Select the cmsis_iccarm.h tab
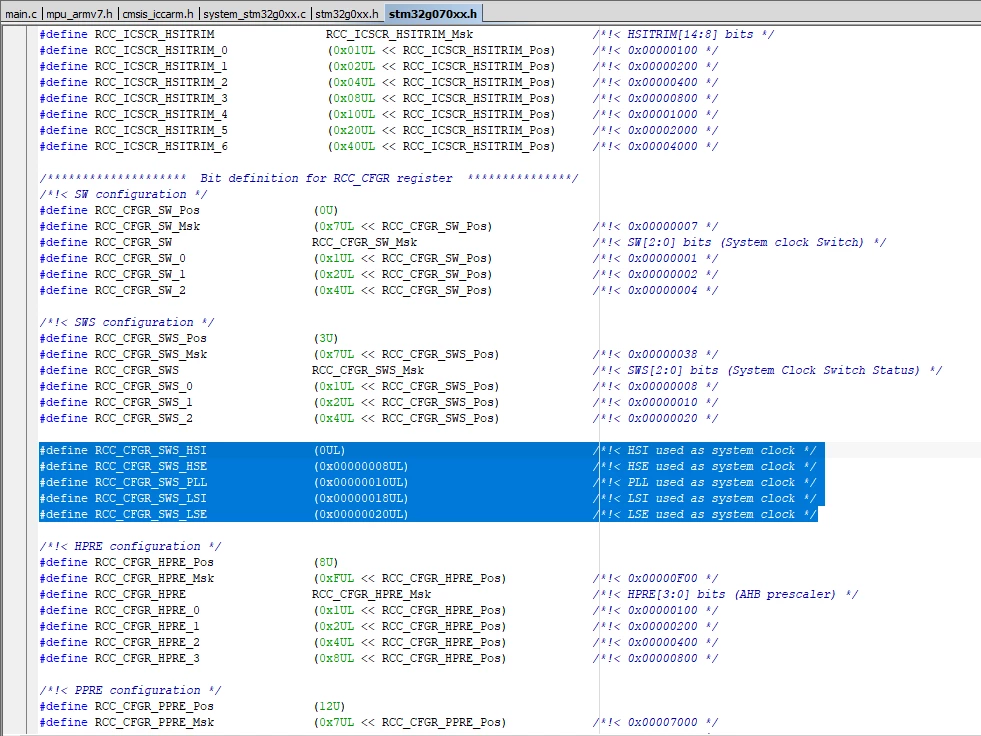Screen dimensions: 981x736 click(x=158, y=13)
